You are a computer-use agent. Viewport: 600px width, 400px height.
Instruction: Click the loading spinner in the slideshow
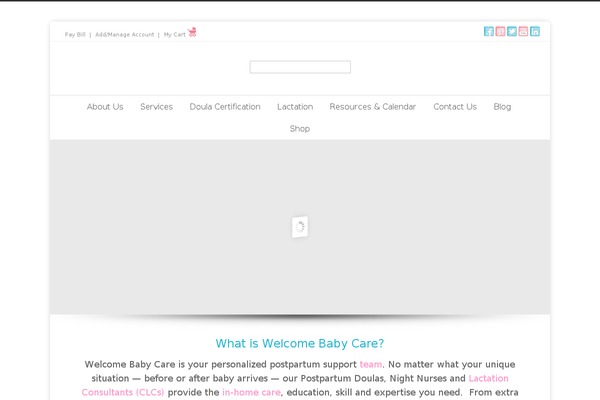click(x=300, y=227)
